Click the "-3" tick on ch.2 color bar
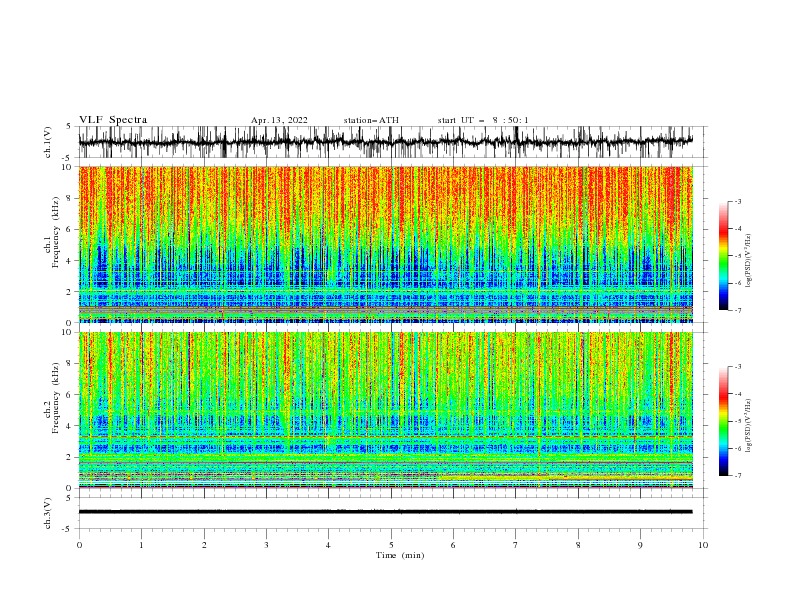792x612 pixels. (737, 367)
